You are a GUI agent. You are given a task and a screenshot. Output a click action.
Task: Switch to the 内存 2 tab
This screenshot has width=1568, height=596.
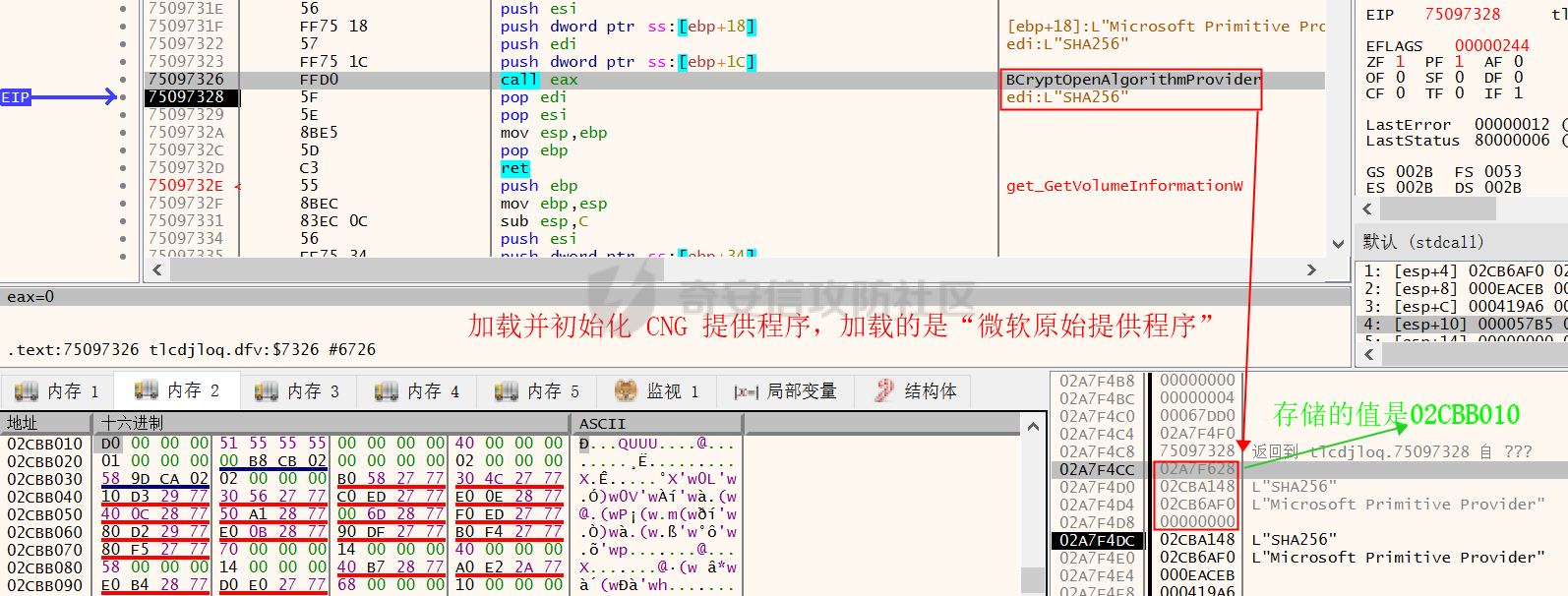click(x=177, y=391)
